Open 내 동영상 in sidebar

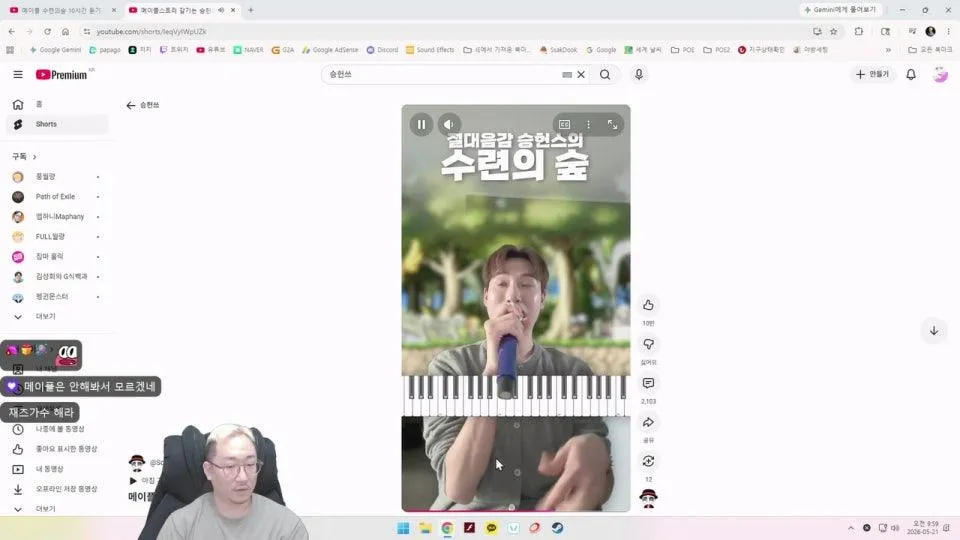pos(57,469)
